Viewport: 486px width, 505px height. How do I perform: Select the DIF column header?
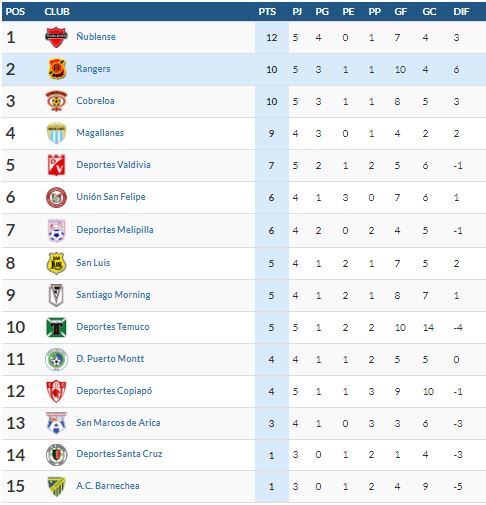461,12
